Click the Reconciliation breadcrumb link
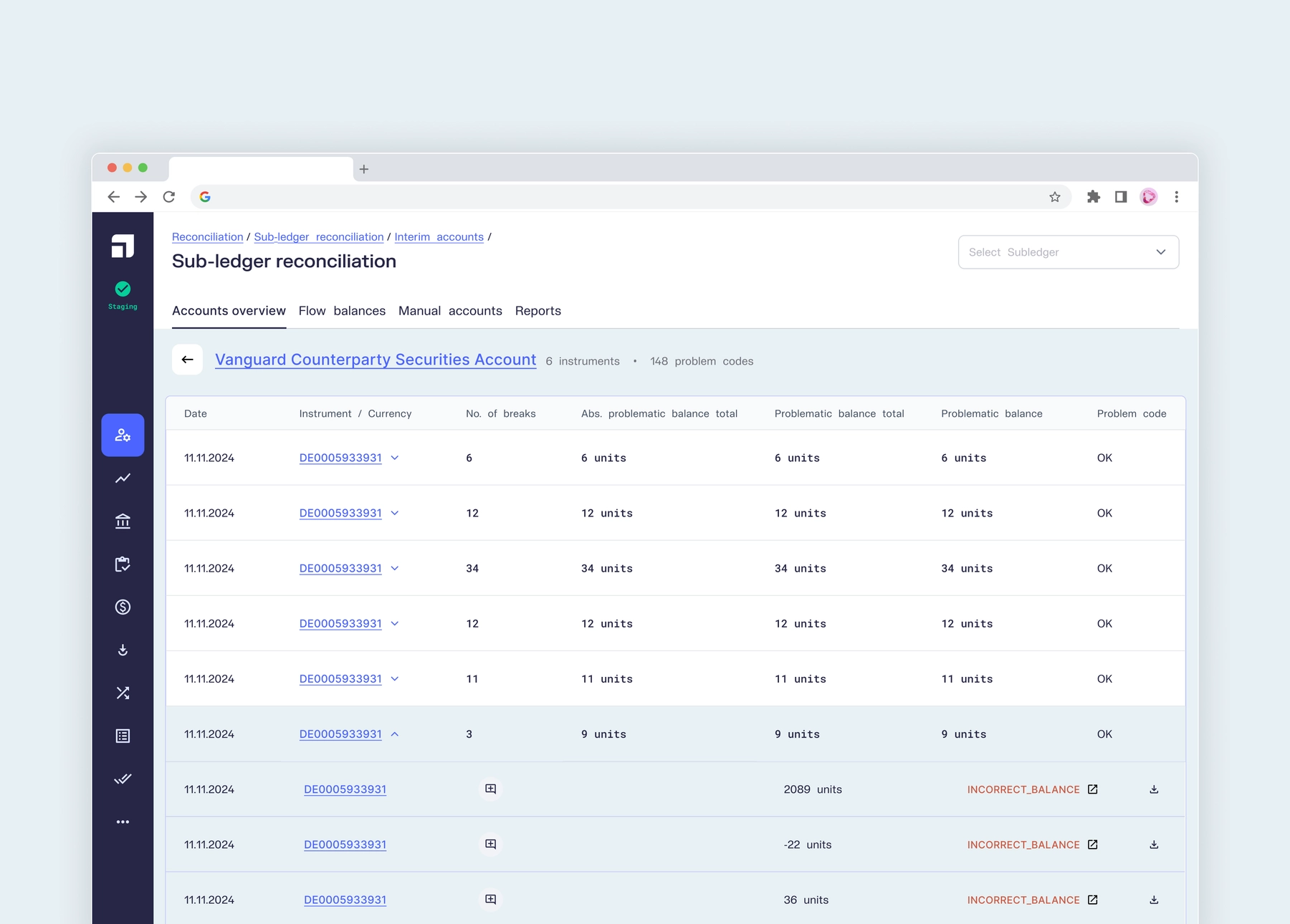 pos(207,237)
